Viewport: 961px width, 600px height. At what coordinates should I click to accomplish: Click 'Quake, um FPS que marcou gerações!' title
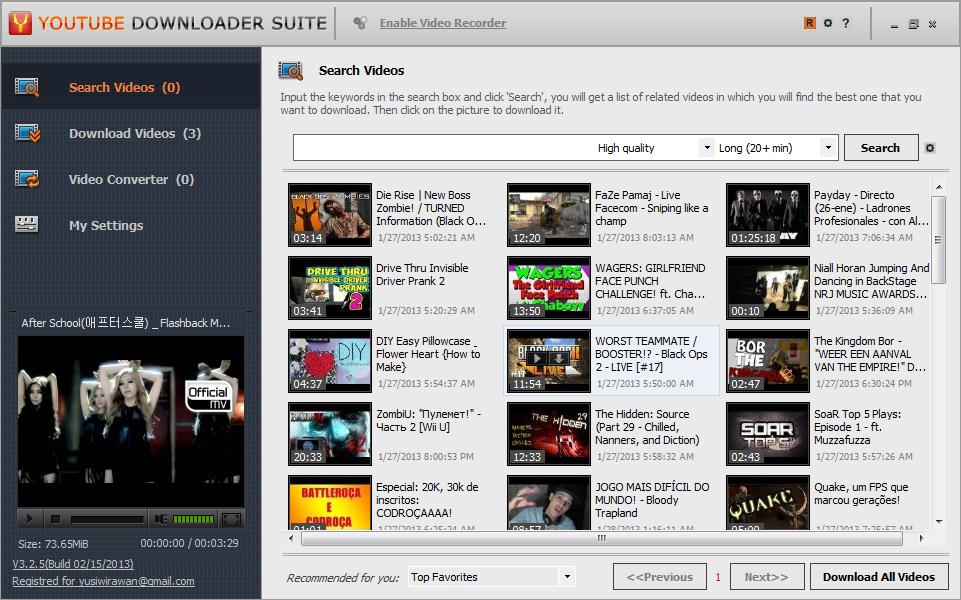861,493
